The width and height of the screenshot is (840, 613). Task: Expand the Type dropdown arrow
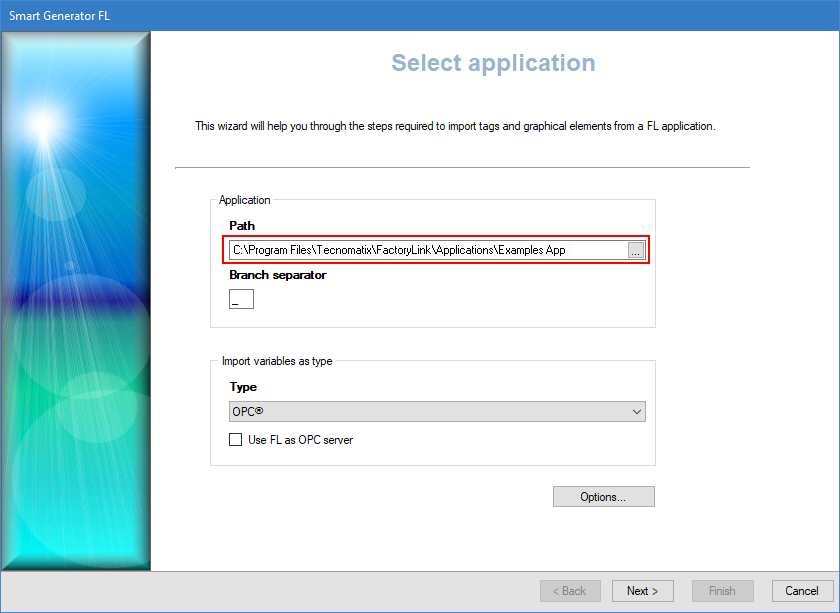pyautogui.click(x=636, y=412)
